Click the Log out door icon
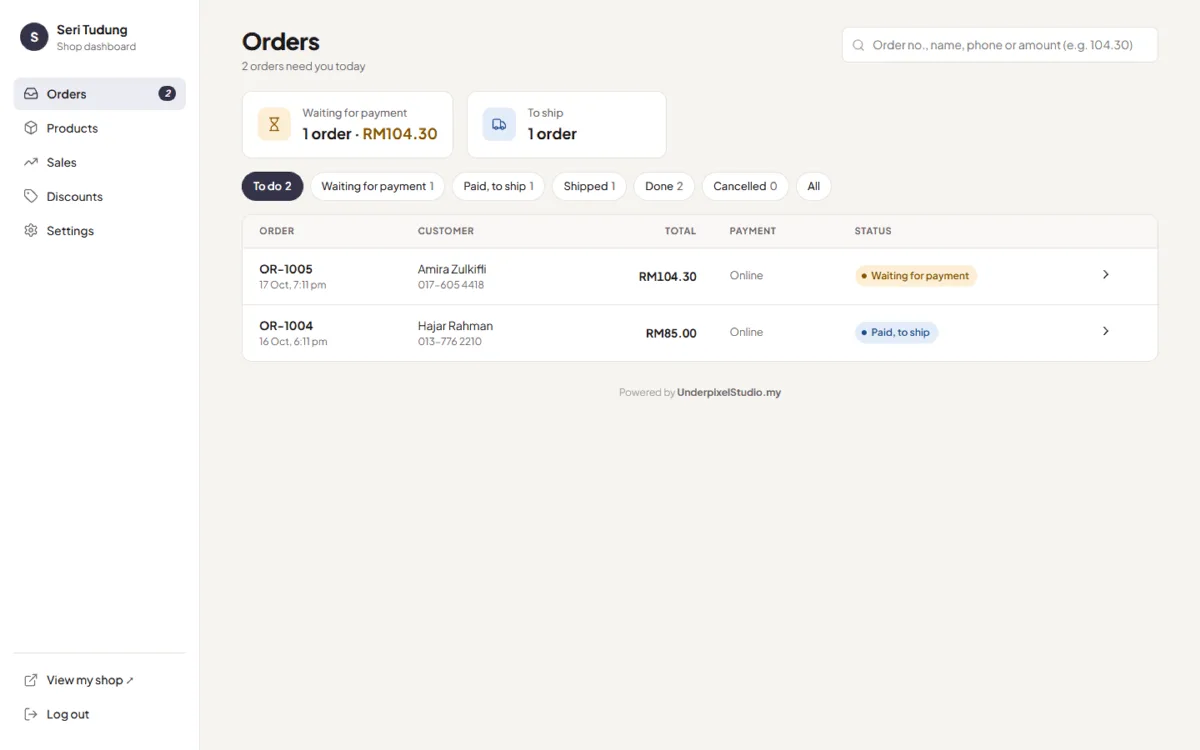 tap(31, 714)
